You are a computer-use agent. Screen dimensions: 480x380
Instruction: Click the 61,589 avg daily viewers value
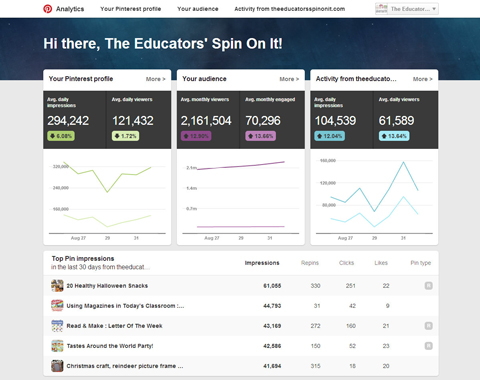(396, 121)
